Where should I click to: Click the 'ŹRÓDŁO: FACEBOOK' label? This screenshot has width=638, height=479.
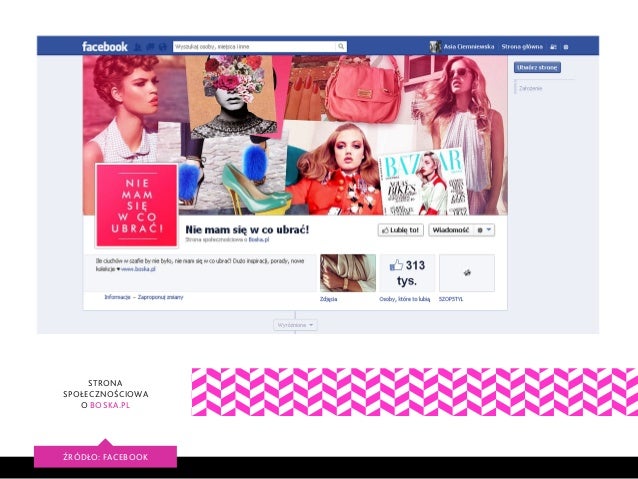click(105, 457)
